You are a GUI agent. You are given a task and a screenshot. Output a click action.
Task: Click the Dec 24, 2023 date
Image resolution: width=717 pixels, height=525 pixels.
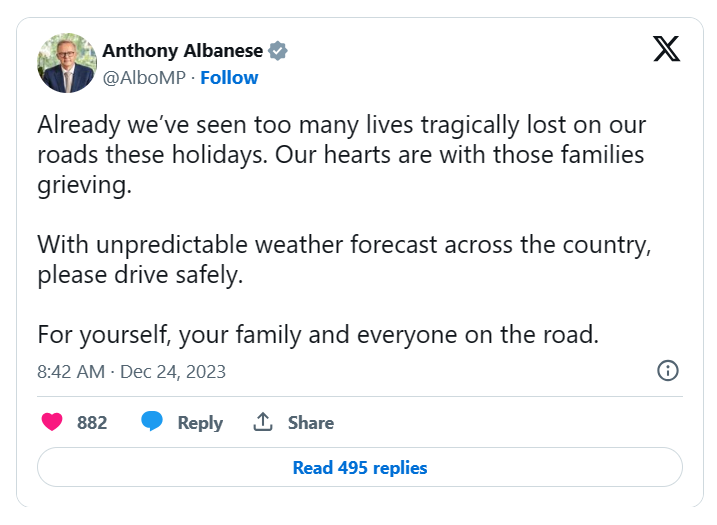click(173, 372)
